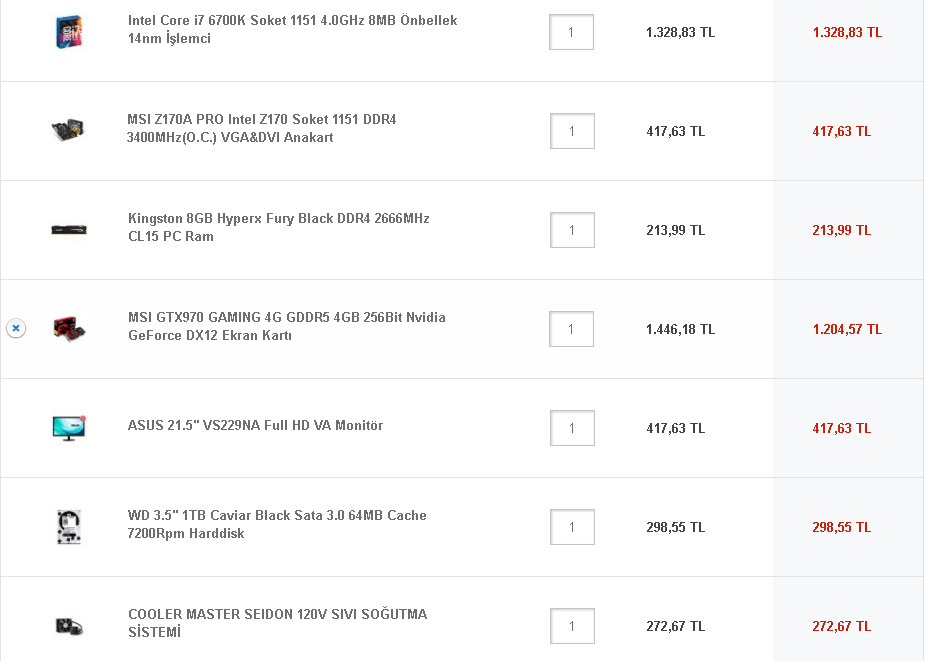Focus the quantity field for Intel processor
Viewport: 925px width, 661px height.
coord(571,32)
